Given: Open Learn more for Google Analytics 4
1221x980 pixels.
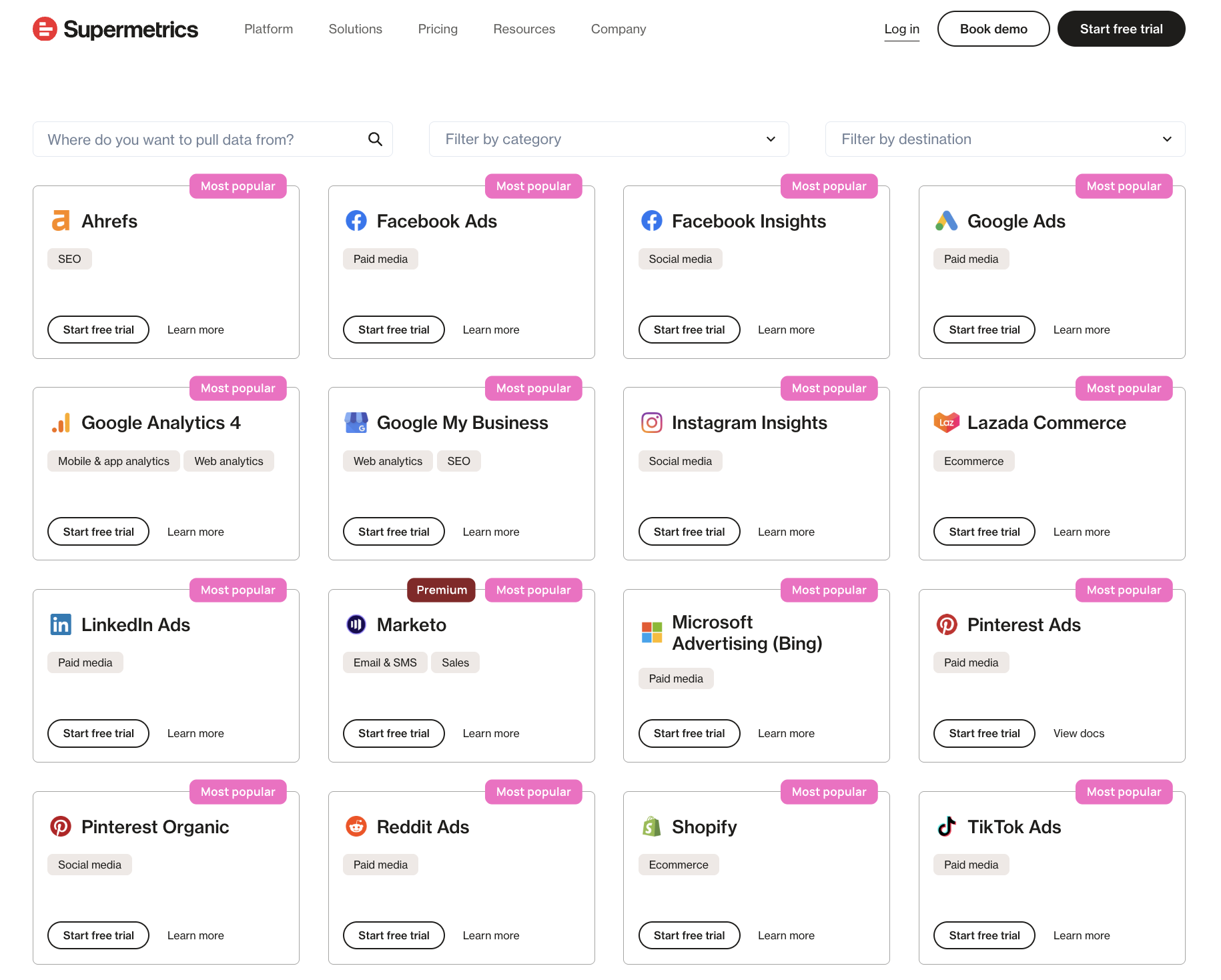Looking at the screenshot, I should click(195, 531).
